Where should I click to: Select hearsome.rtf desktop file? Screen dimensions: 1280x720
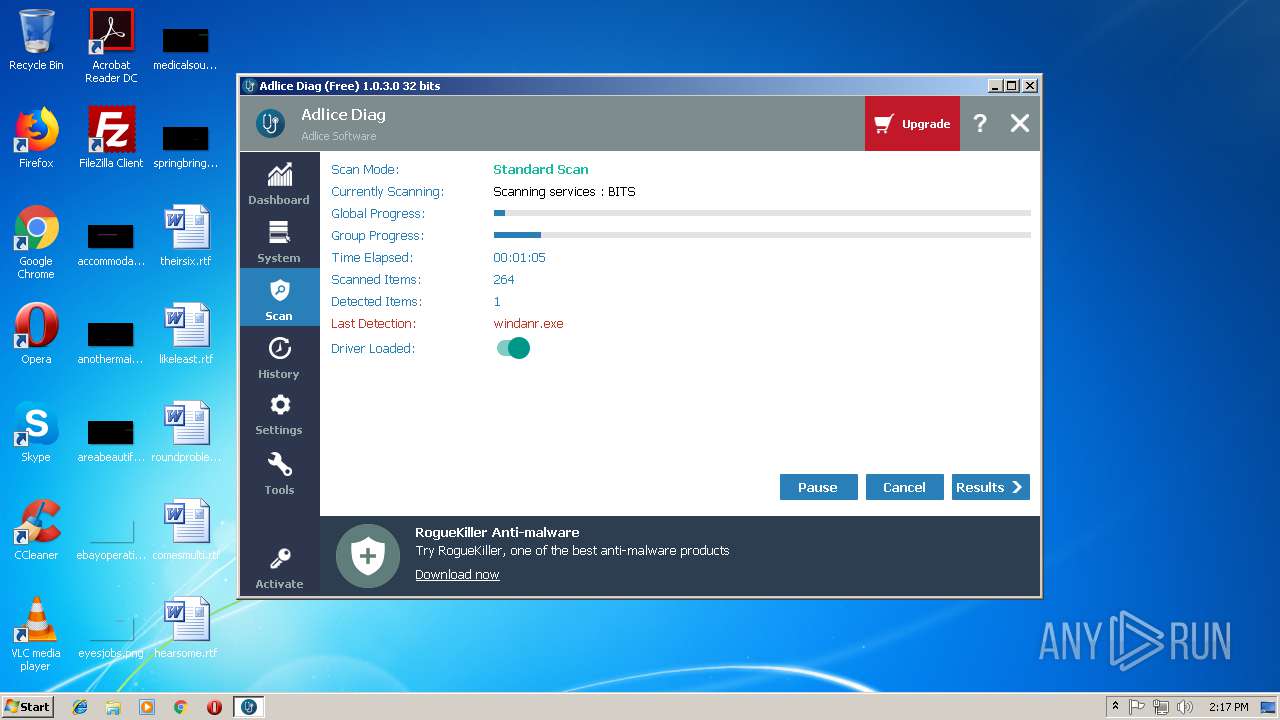pos(186,628)
